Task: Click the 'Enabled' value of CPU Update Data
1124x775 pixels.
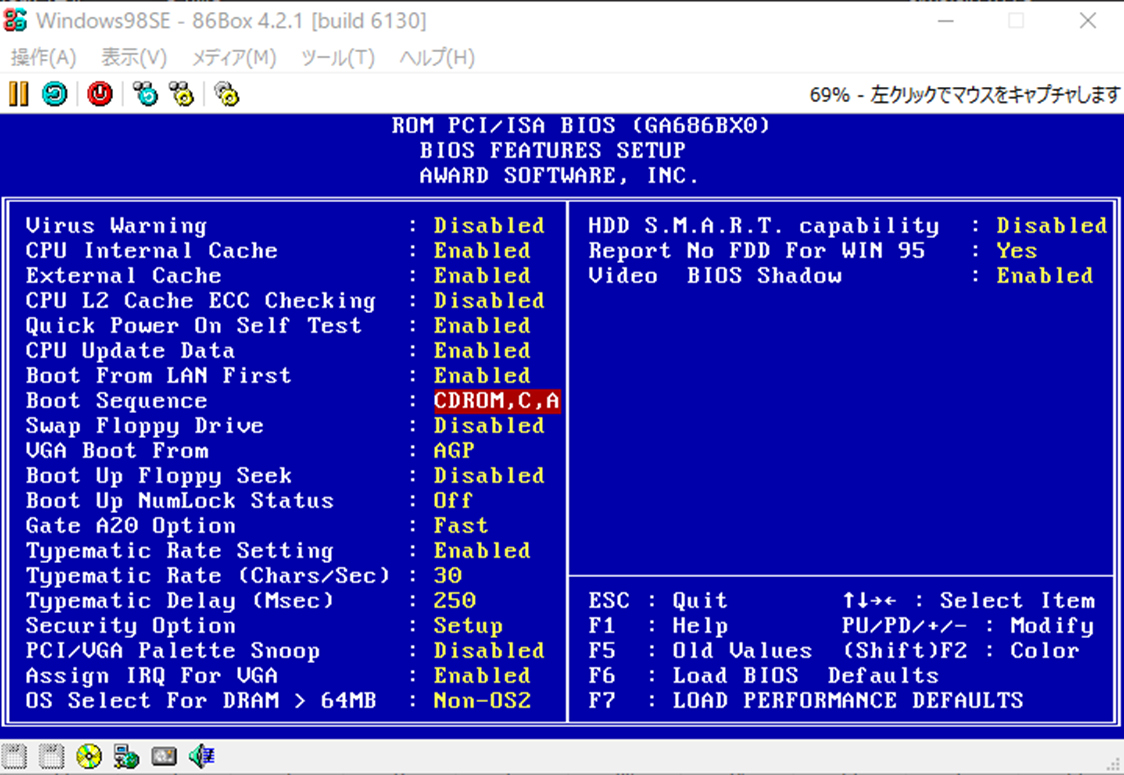Action: point(482,351)
